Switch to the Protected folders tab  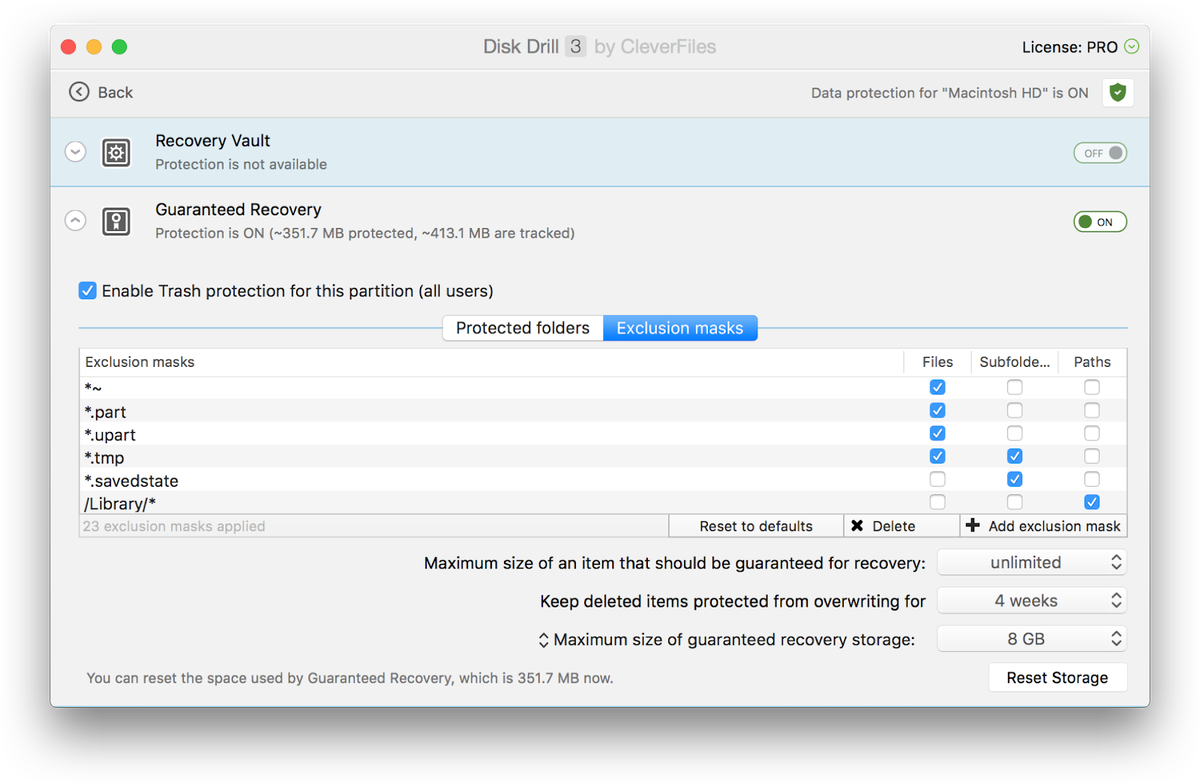click(523, 328)
